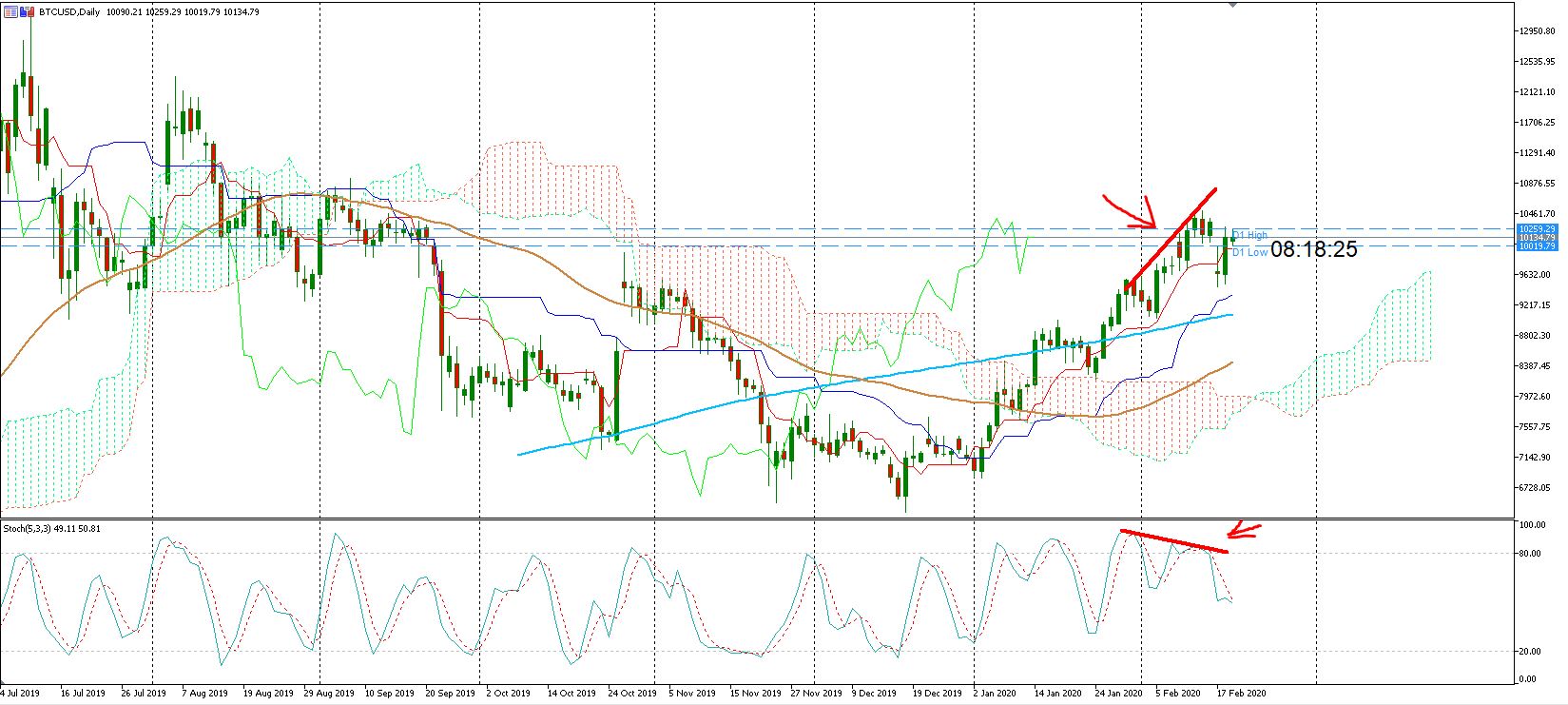
Task: Click the red arrow drawing above candles
Action: point(1130,211)
